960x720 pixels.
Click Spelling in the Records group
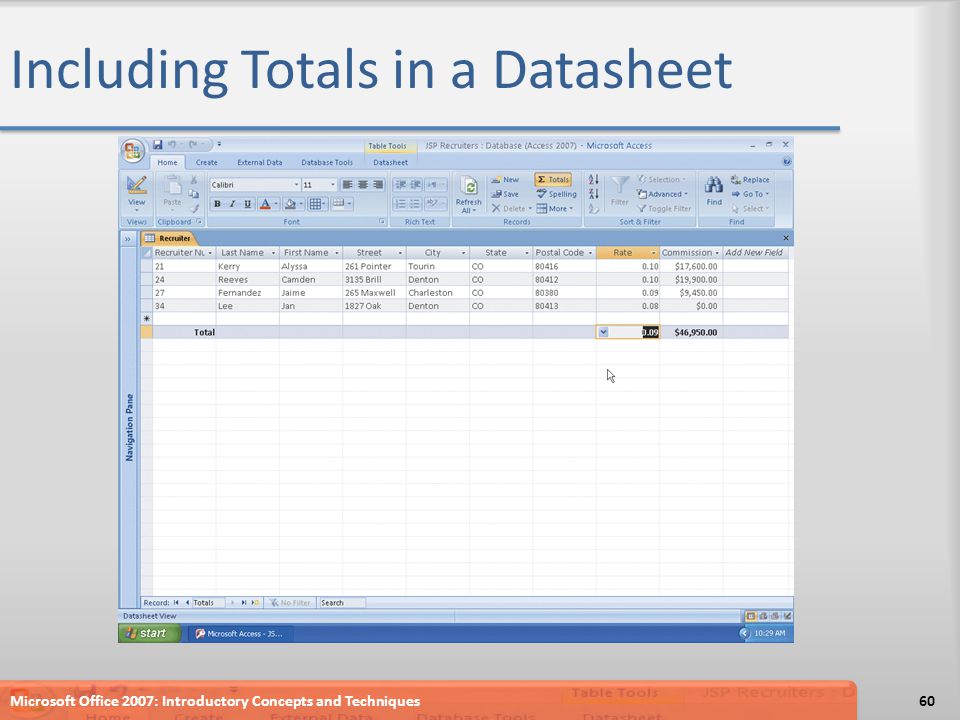[557, 194]
